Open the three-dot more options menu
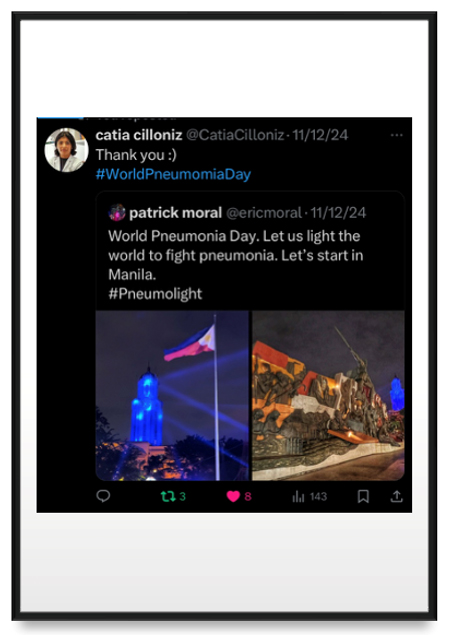The width and height of the screenshot is (449, 635). (x=396, y=135)
